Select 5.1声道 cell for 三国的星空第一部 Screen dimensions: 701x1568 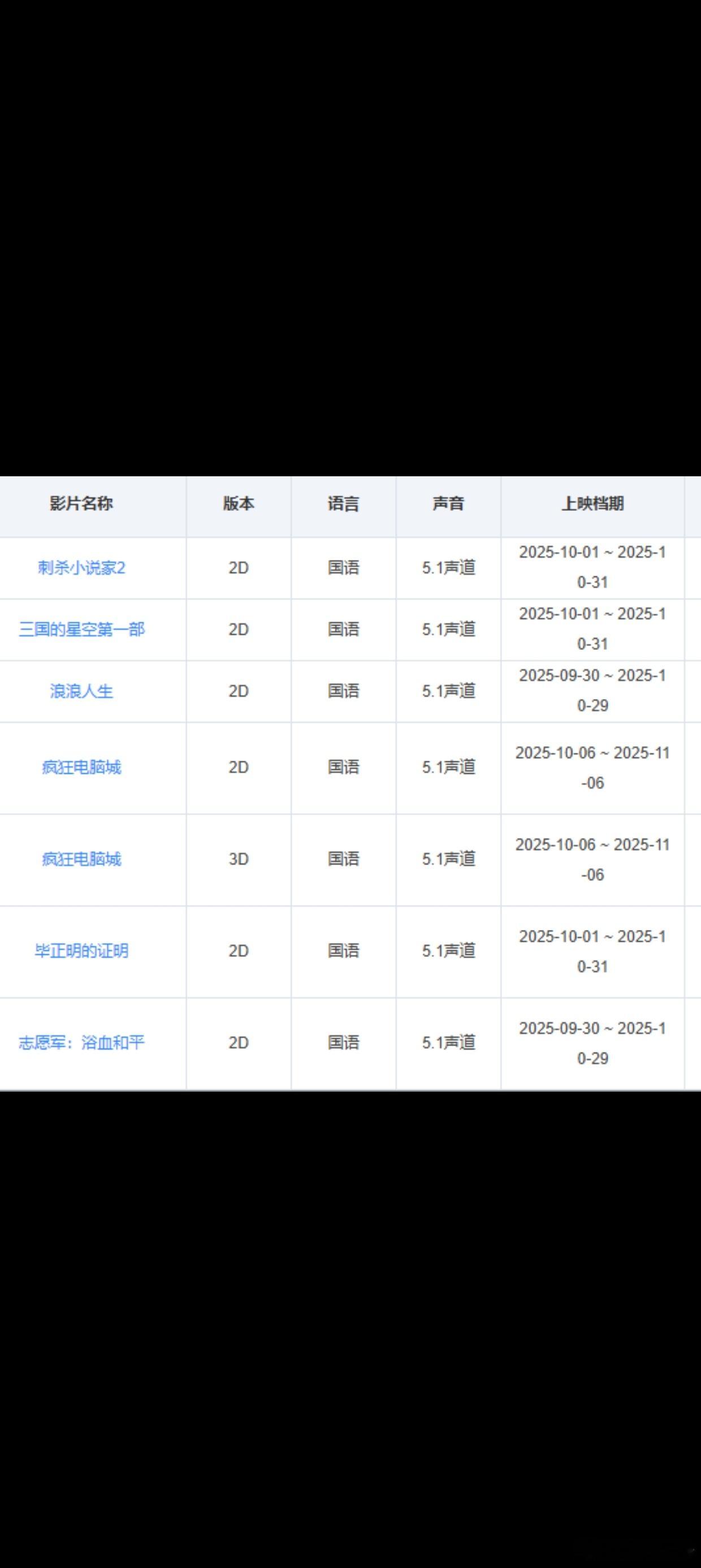[448, 630]
